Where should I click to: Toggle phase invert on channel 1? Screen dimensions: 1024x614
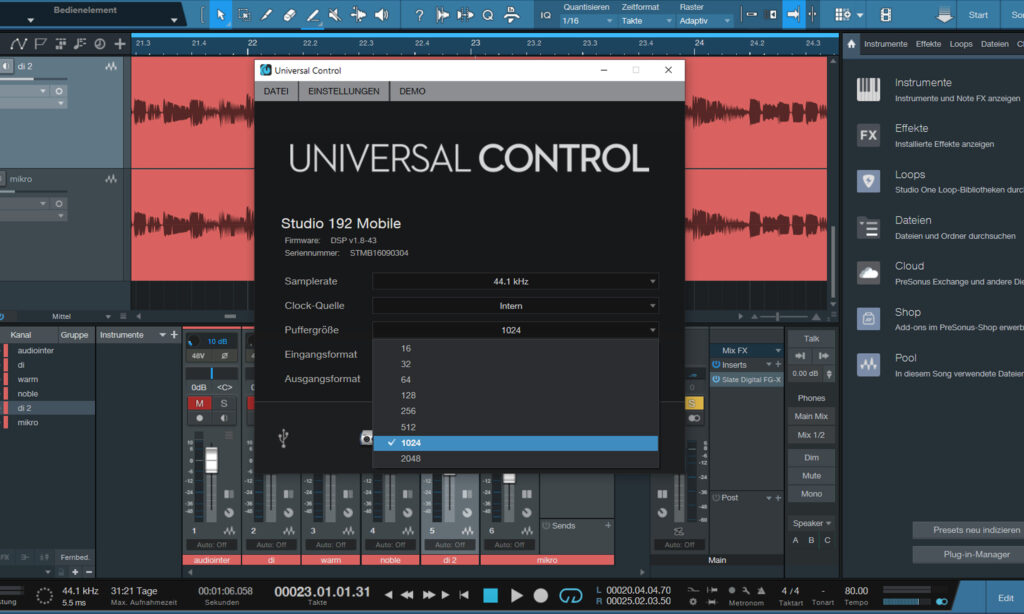point(225,356)
